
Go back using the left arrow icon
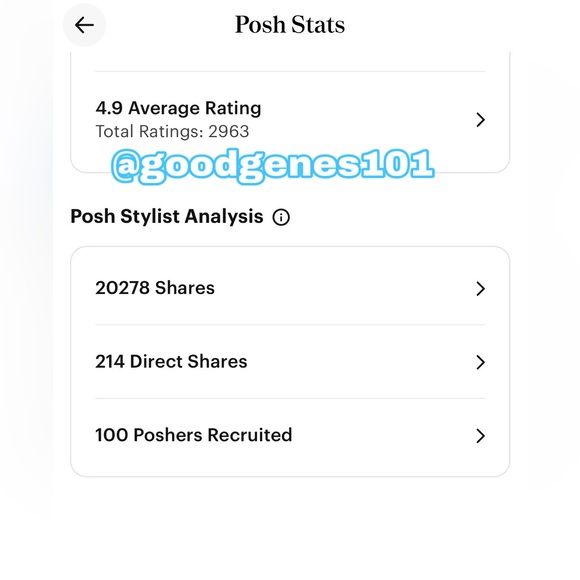(84, 25)
